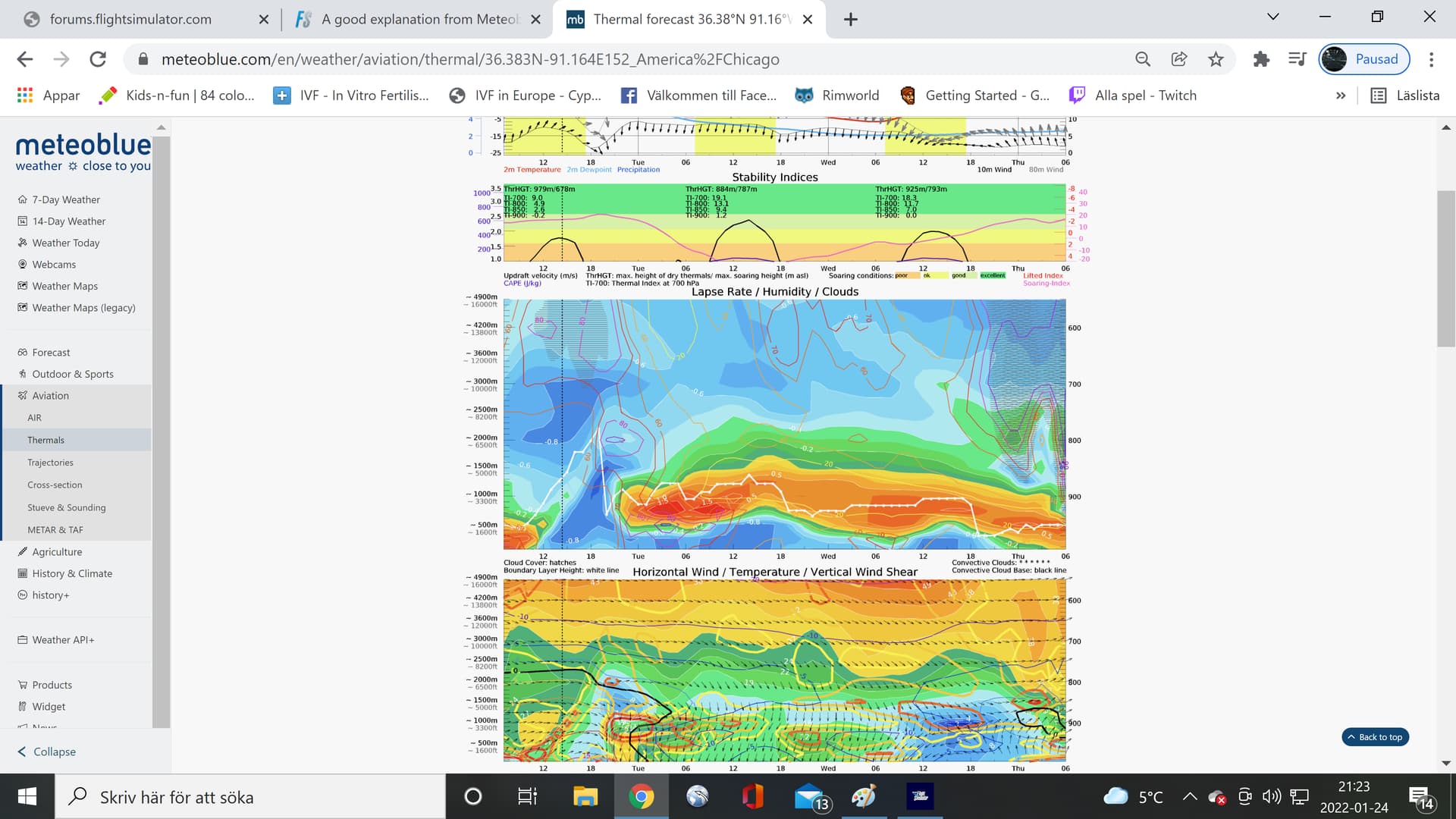Switch to the forums.flightsimulator.com tab
Viewport: 1456px width, 819px height.
[x=130, y=19]
